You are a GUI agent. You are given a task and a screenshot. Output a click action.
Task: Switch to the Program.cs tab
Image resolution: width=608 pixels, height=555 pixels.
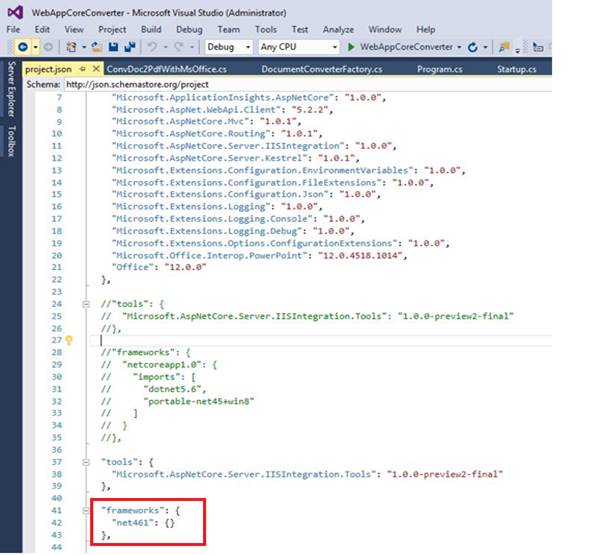tap(440, 69)
